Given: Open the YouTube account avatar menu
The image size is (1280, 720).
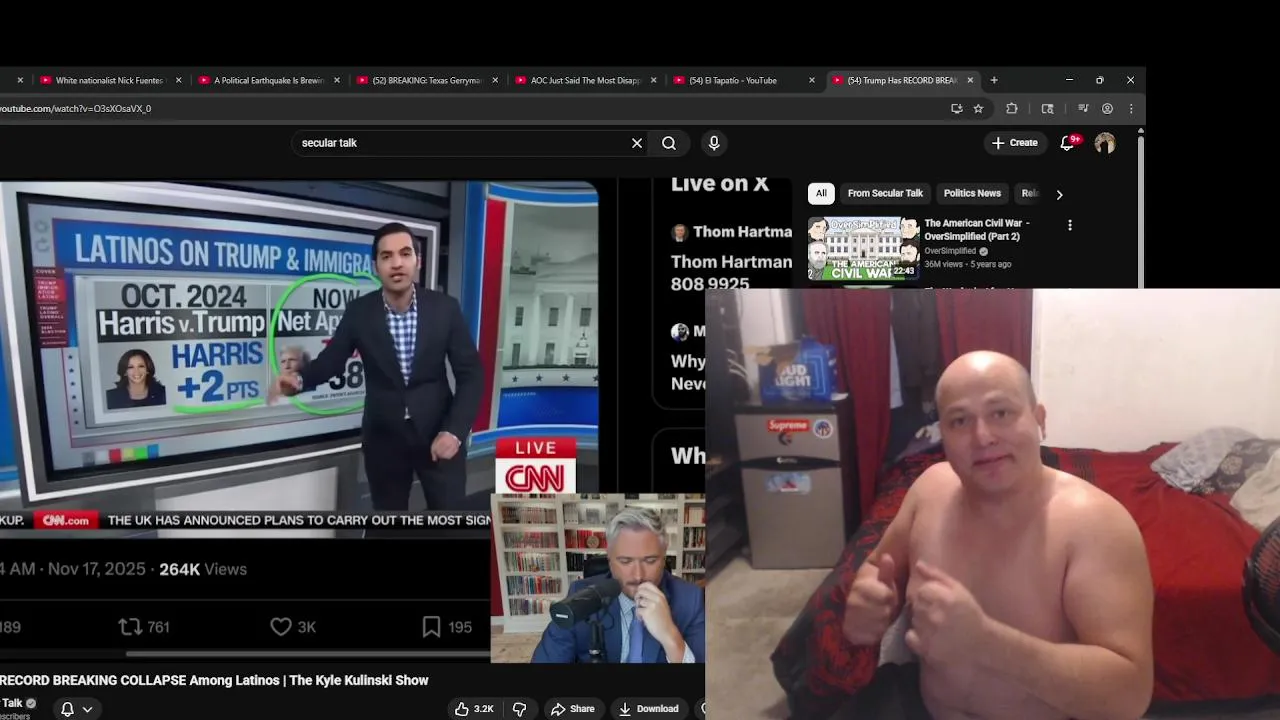Looking at the screenshot, I should [1105, 143].
